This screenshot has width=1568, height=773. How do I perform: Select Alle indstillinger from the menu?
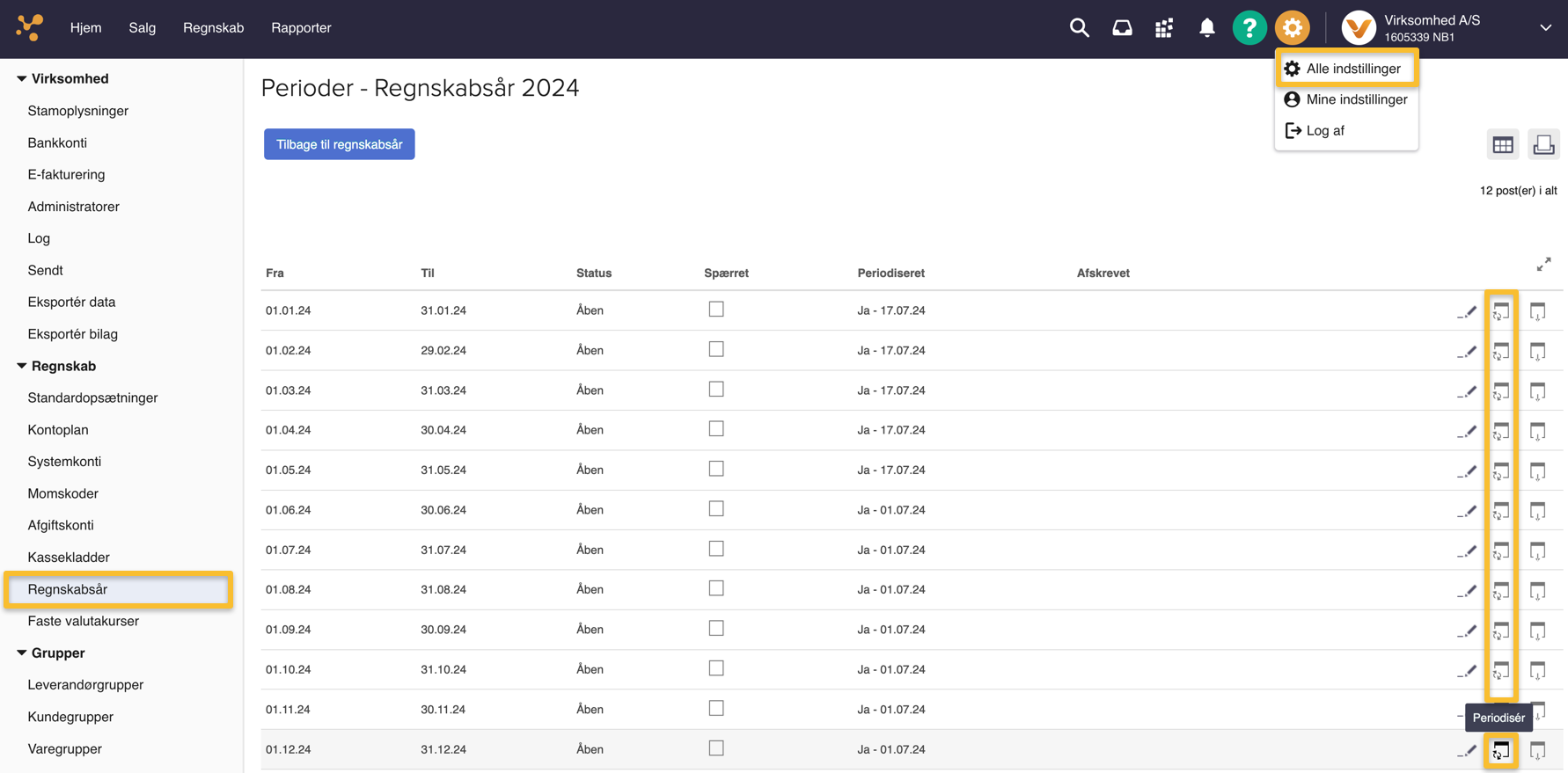click(1352, 69)
